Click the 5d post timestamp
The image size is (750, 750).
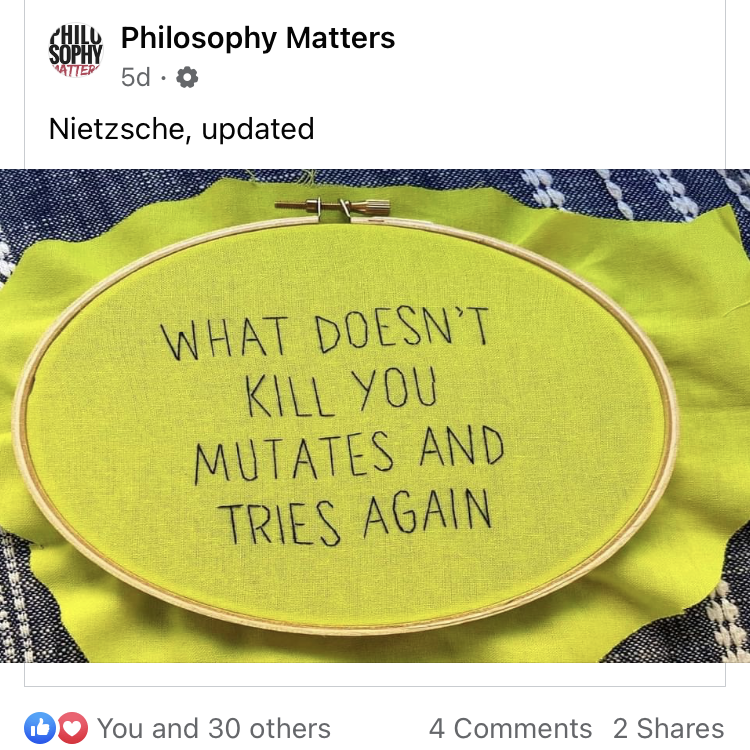point(135,77)
